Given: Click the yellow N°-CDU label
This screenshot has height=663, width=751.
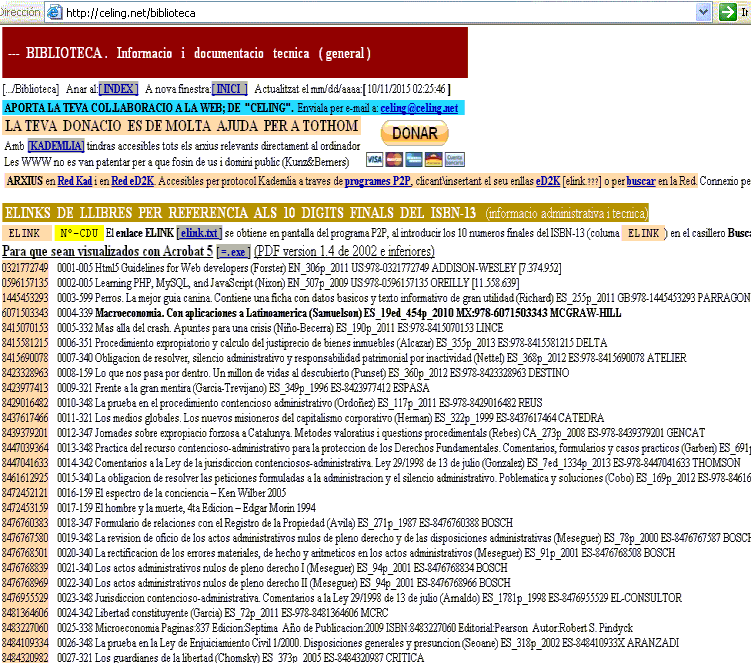Looking at the screenshot, I should coord(79,233).
